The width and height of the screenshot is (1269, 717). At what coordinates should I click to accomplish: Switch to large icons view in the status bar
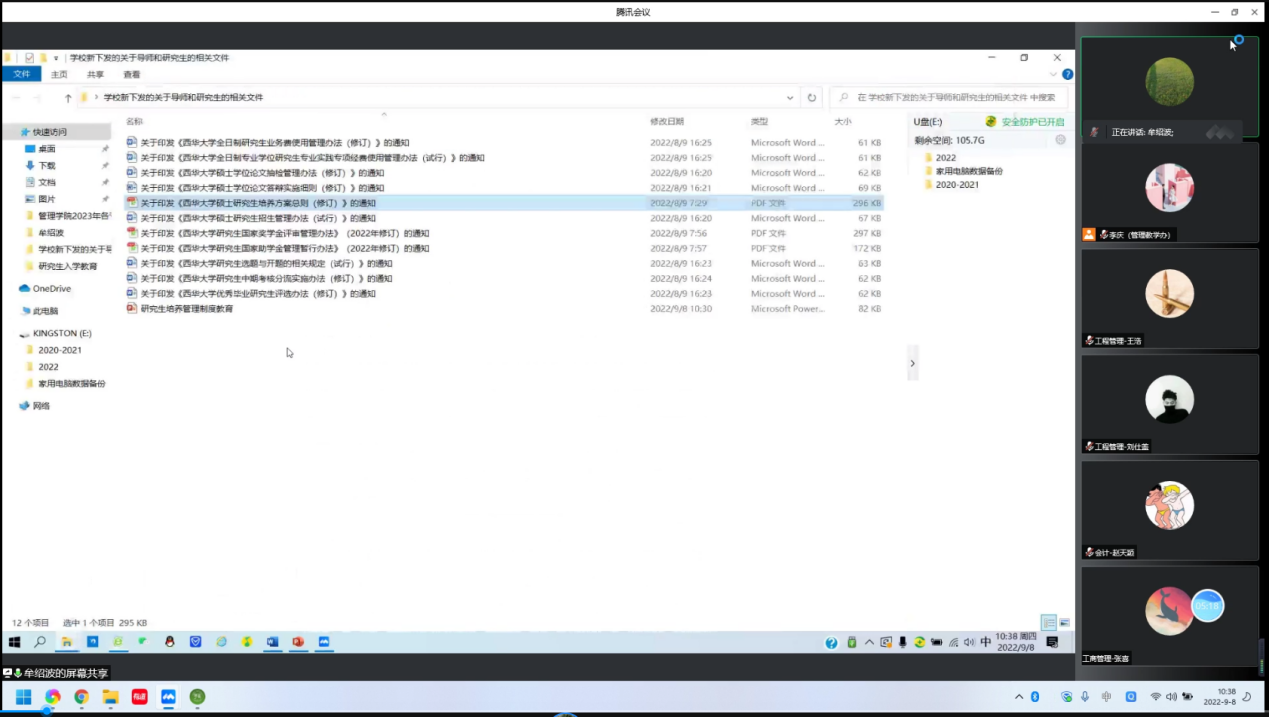click(x=1064, y=622)
